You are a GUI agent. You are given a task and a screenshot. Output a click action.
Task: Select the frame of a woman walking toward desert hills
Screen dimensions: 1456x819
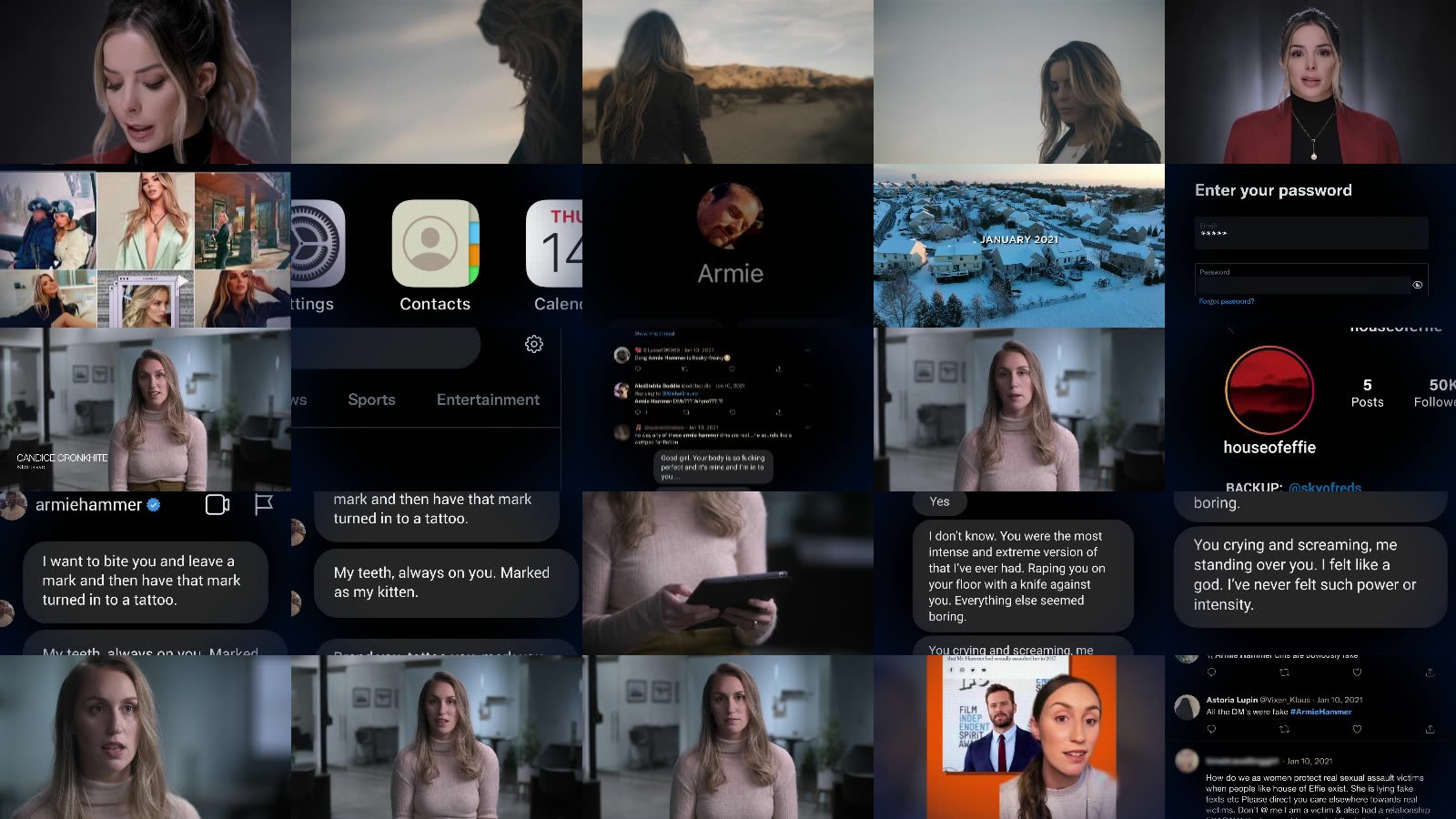pos(728,82)
